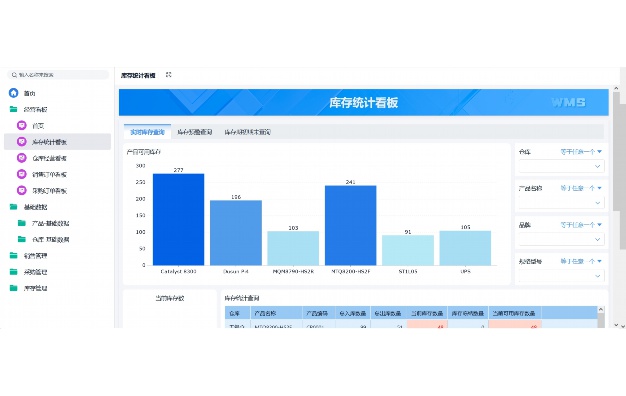Viewport: 626px width, 396px height.
Task: Click the purple icon of the highlighted 库存统计看板 item
Action: point(22,141)
